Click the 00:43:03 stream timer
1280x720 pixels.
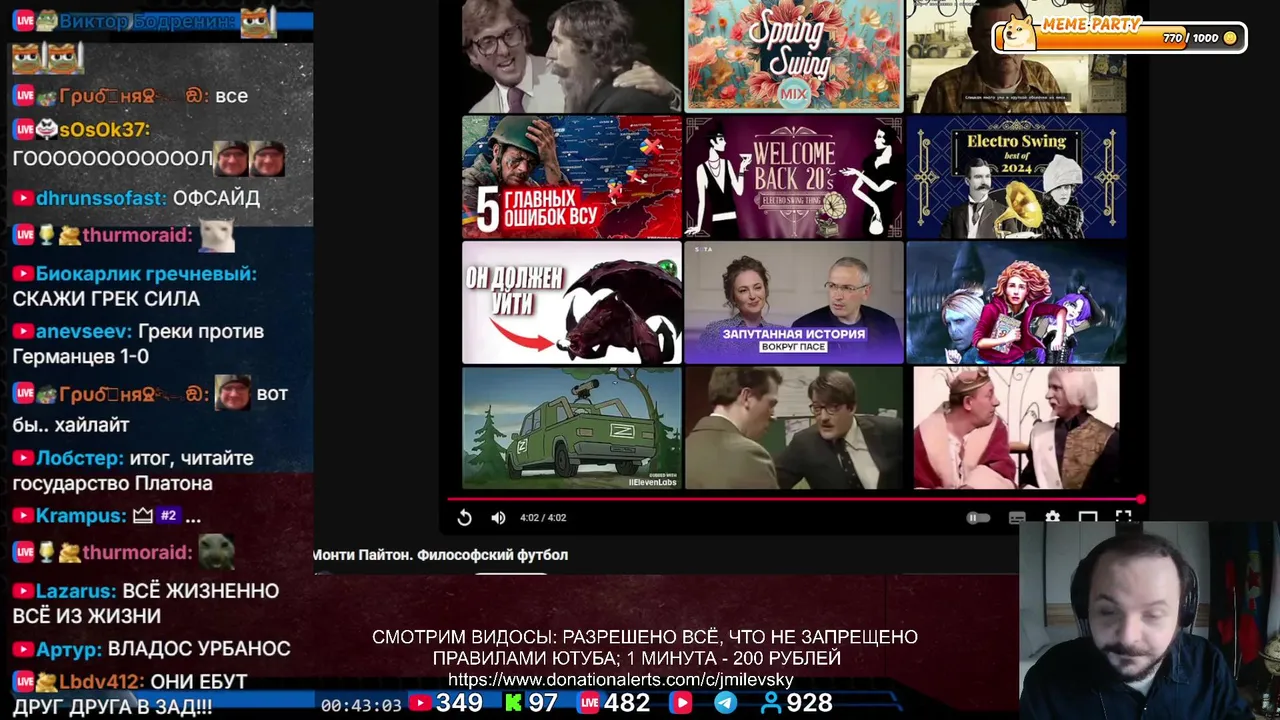pyautogui.click(x=361, y=705)
